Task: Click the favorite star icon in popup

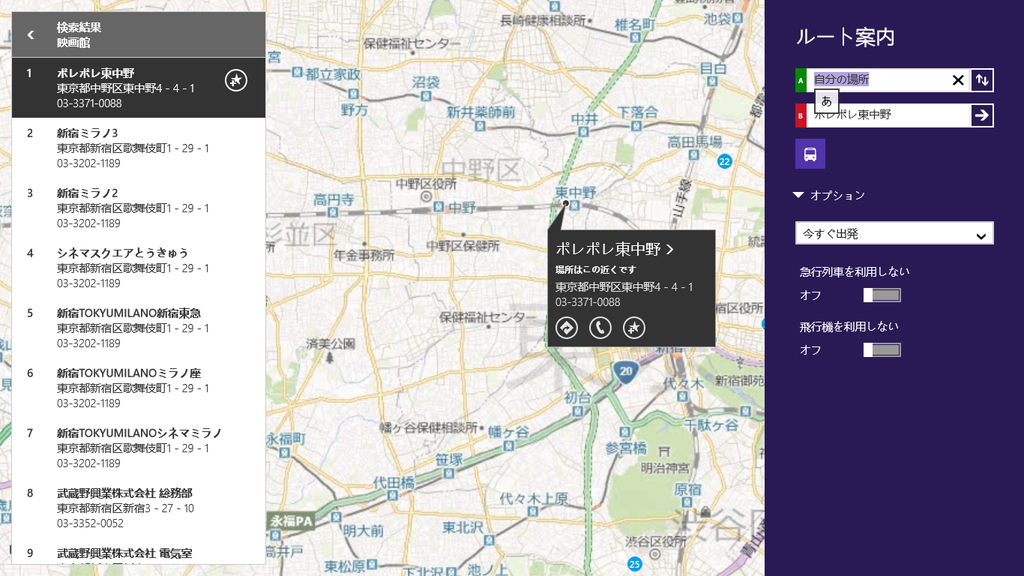Action: pos(634,327)
